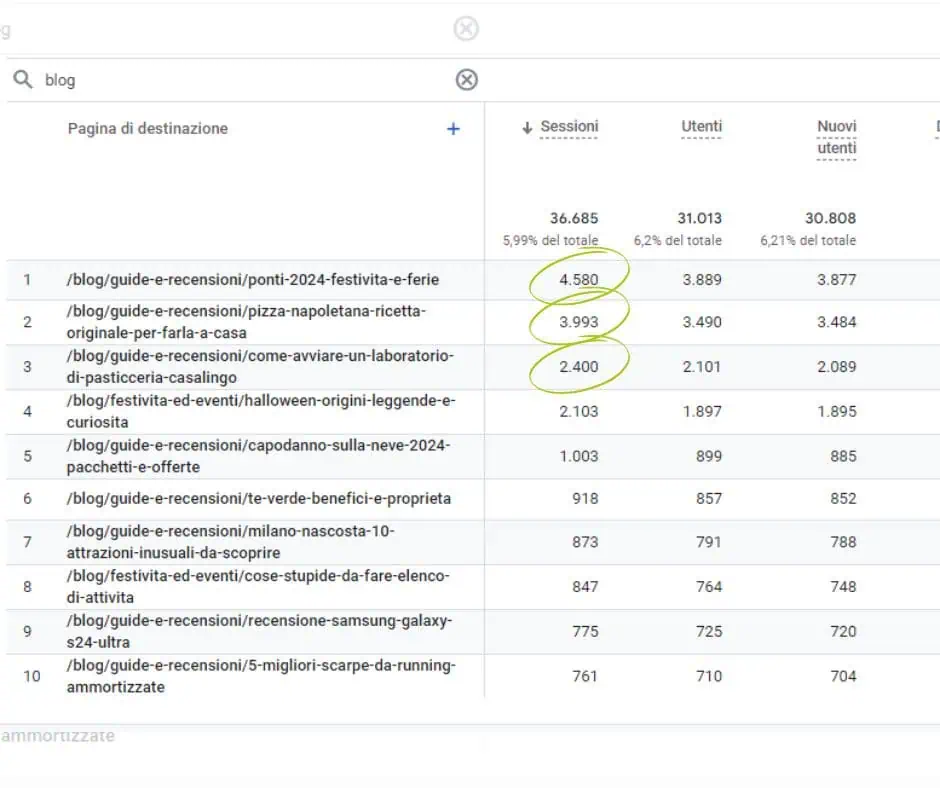Click the new users value 3.484
Image resolution: width=940 pixels, height=788 pixels.
(x=836, y=322)
